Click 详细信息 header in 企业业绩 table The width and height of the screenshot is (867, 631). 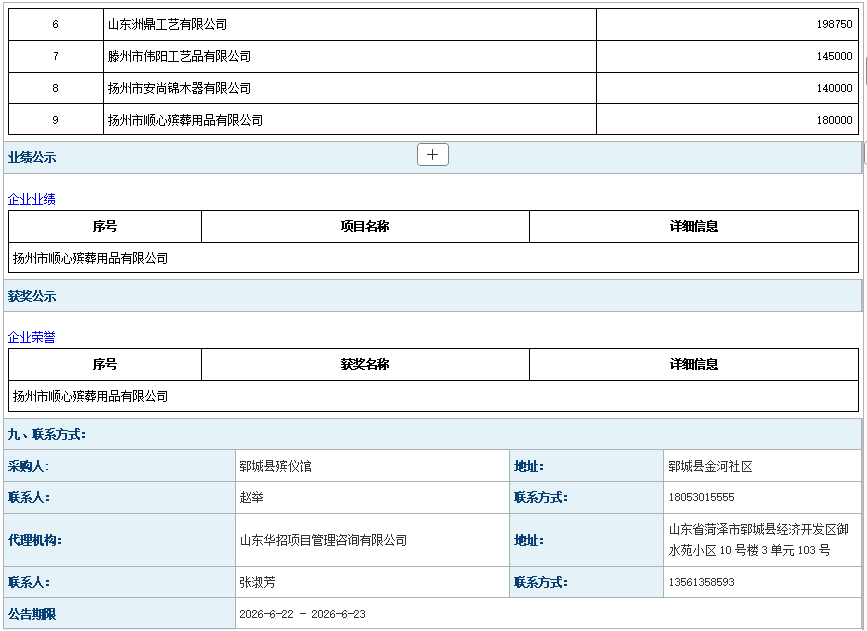(694, 226)
